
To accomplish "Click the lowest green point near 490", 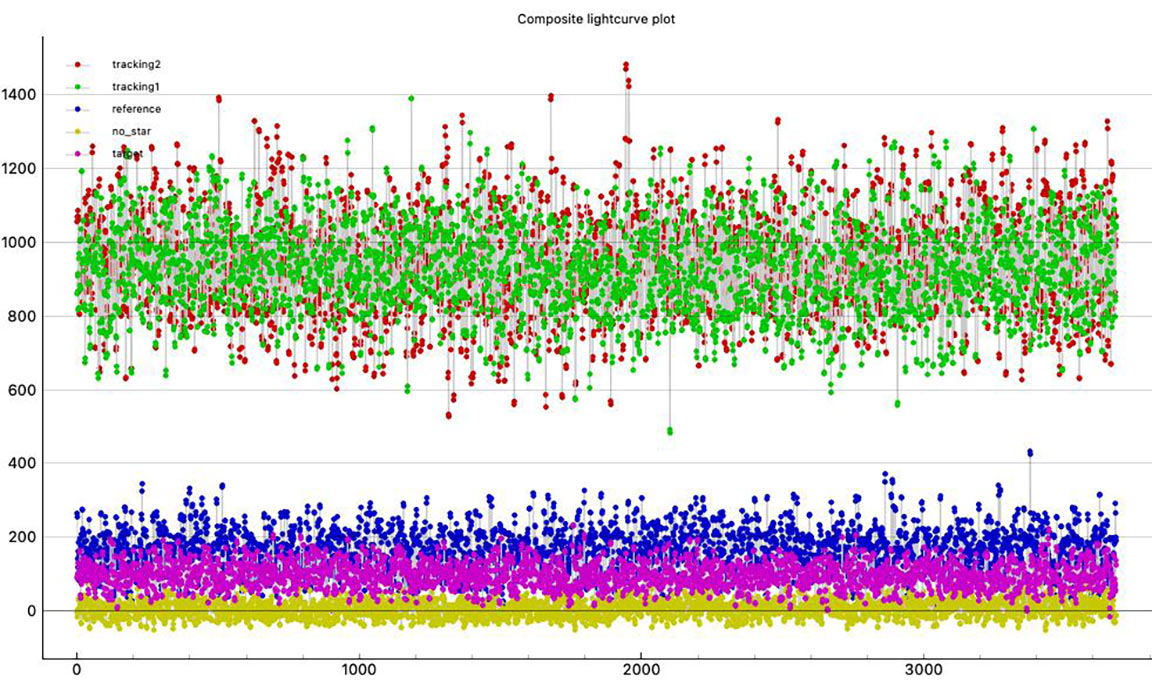I will click(x=670, y=431).
